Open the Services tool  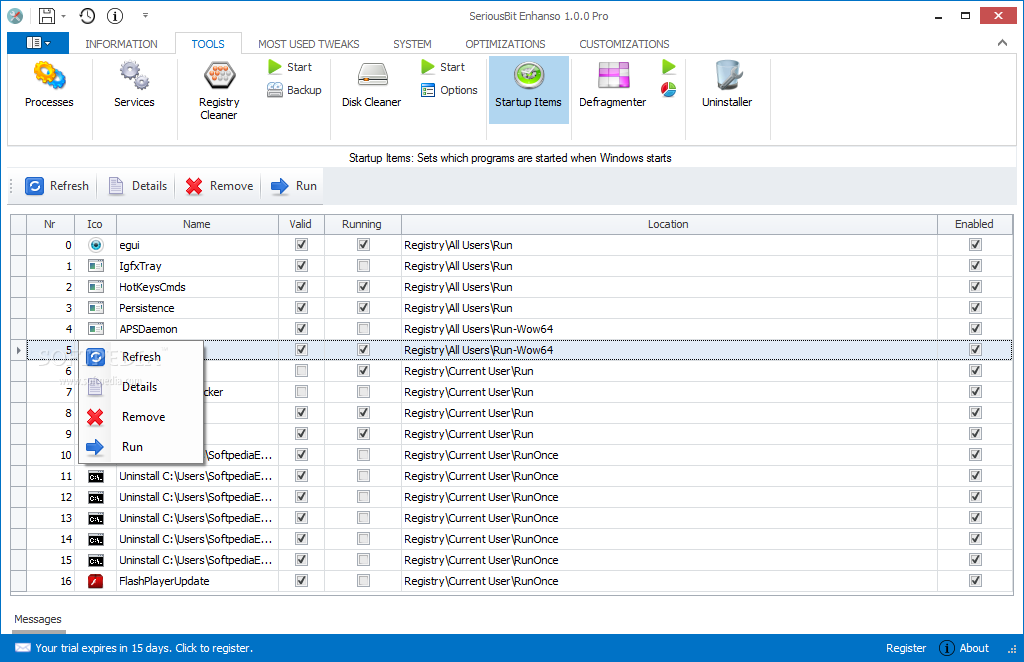pyautogui.click(x=134, y=84)
